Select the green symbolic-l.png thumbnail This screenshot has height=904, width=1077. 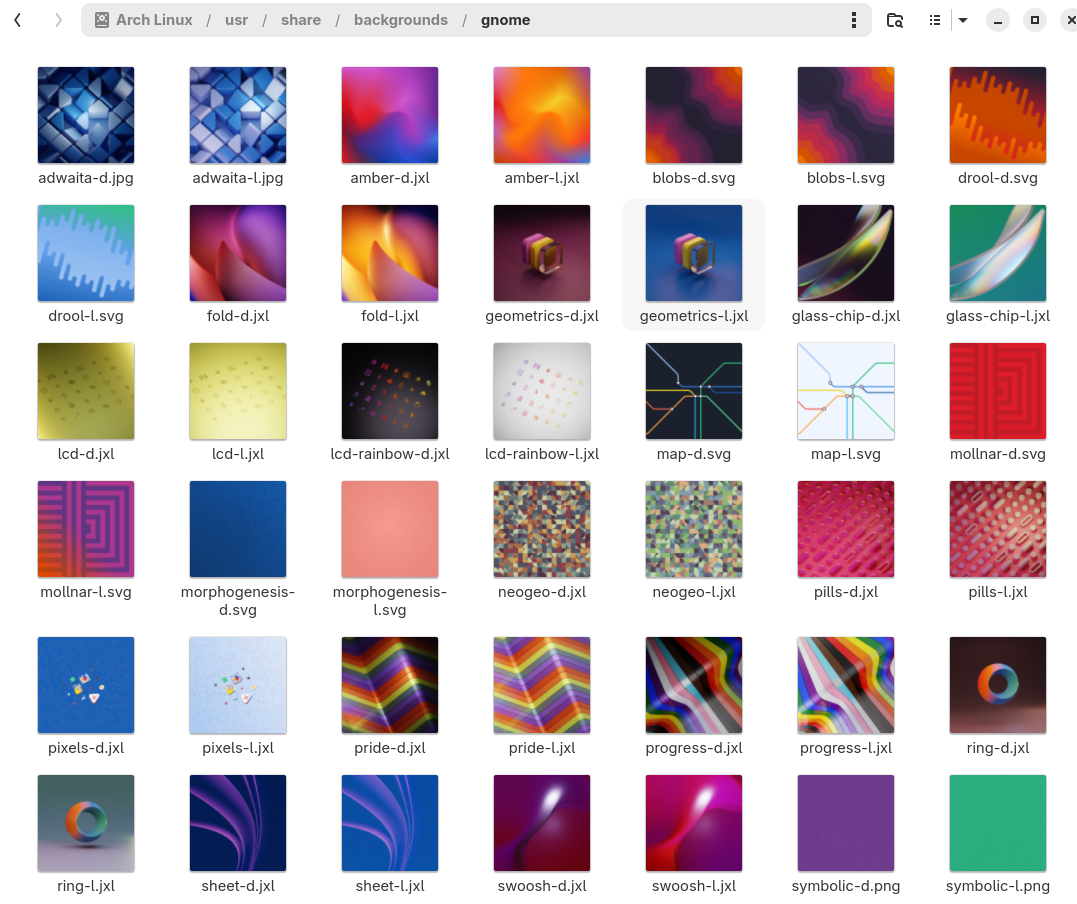(998, 823)
